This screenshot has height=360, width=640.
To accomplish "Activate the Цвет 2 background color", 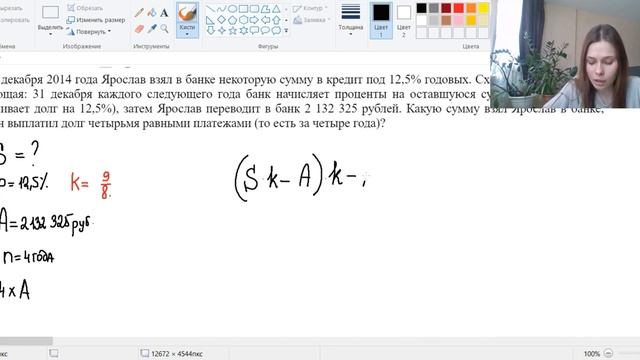I will 404,20.
